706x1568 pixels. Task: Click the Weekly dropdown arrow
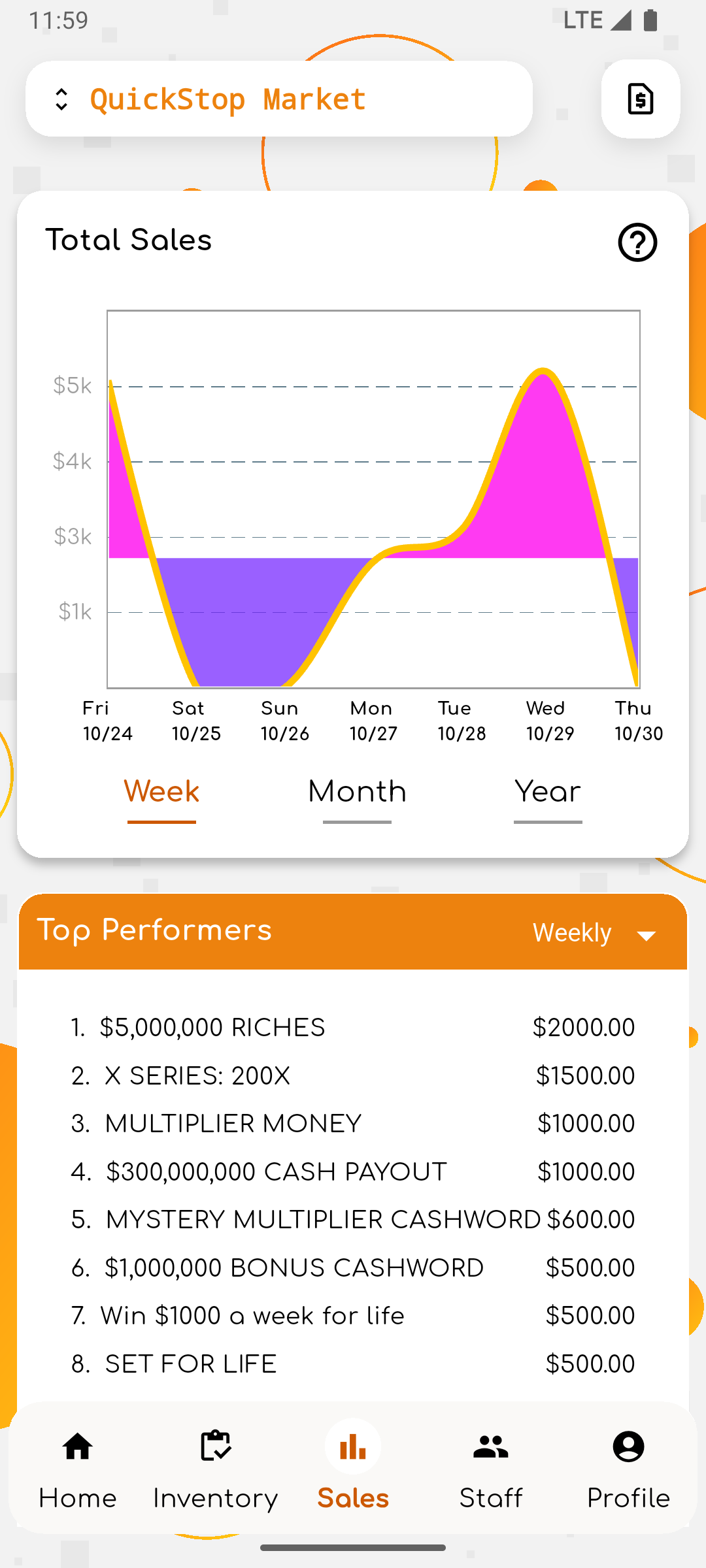[x=647, y=936]
